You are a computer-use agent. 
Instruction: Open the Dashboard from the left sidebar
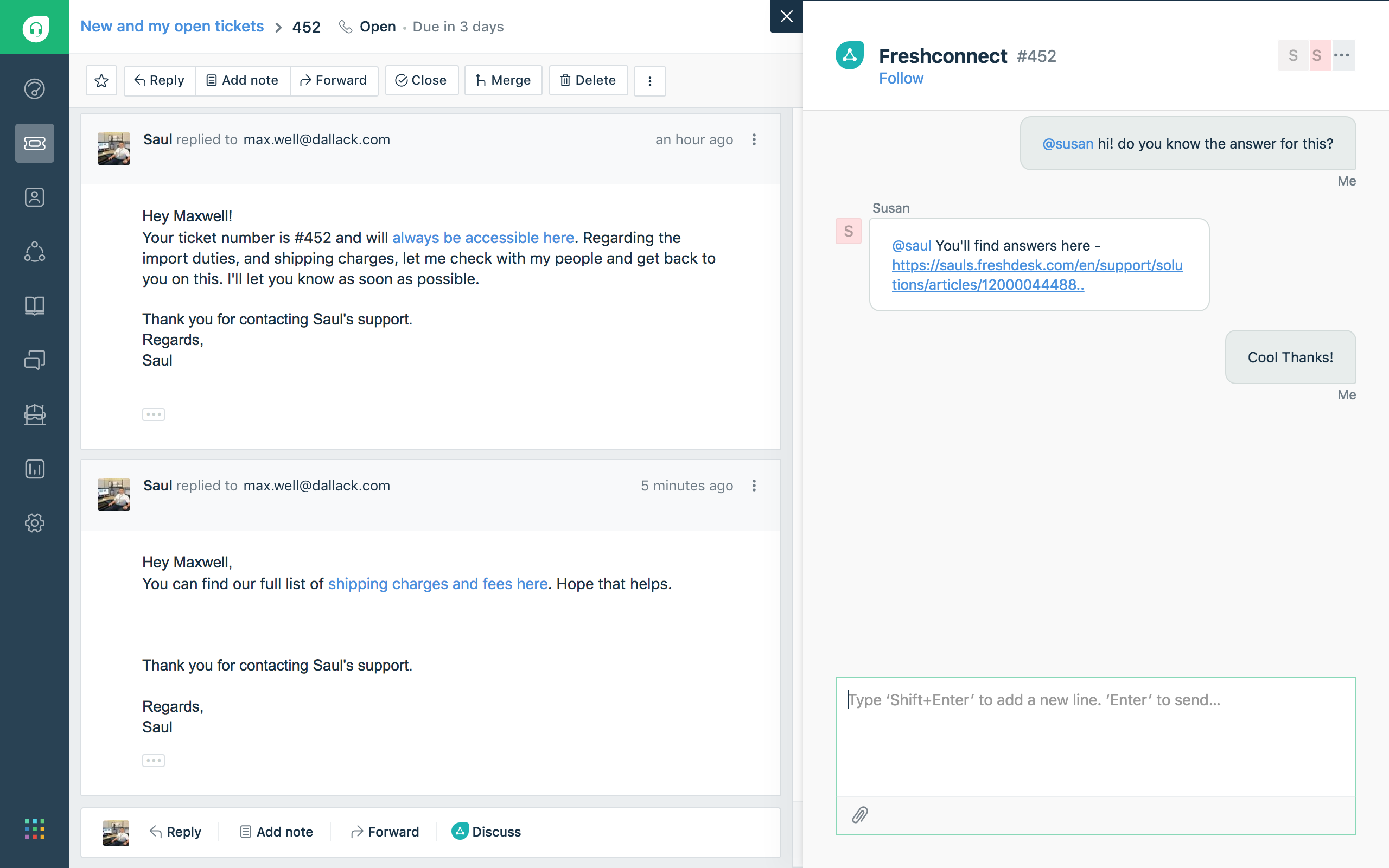click(34, 89)
